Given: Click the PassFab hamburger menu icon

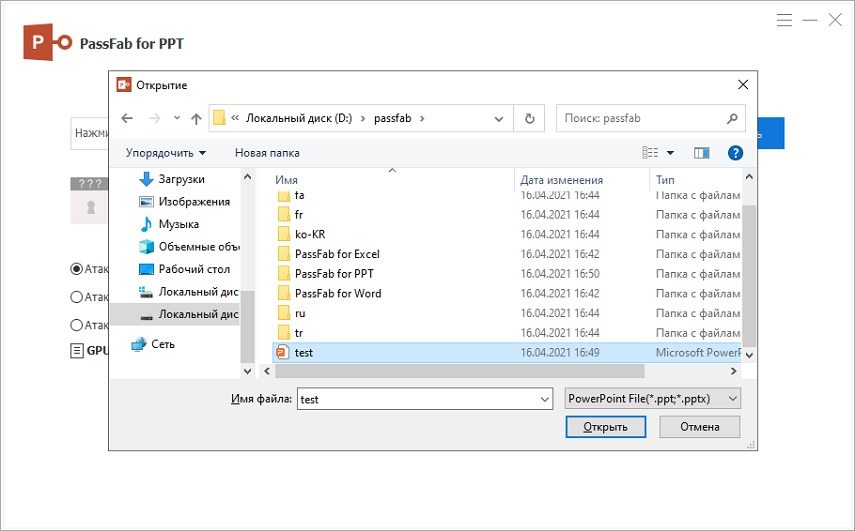Looking at the screenshot, I should pyautogui.click(x=785, y=20).
